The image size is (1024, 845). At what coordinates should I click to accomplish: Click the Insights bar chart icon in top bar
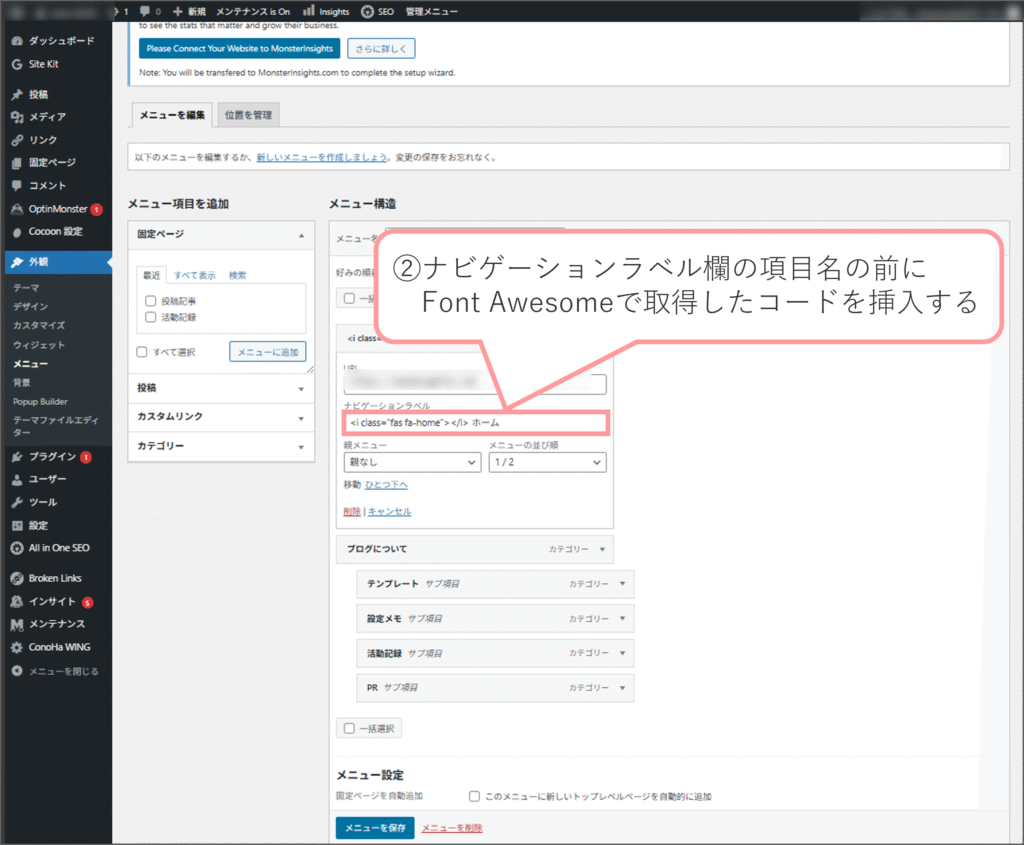308,11
